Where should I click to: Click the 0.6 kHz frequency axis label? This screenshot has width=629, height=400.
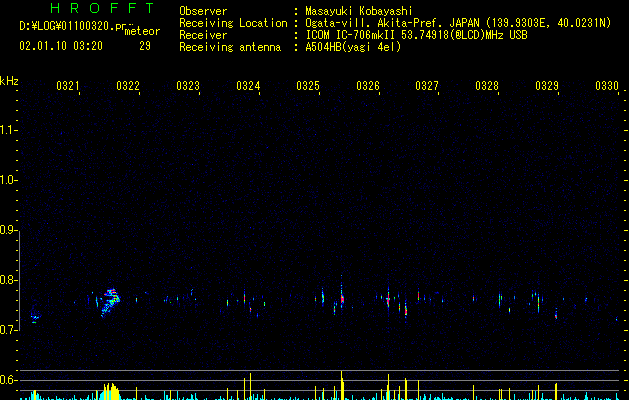(8, 380)
